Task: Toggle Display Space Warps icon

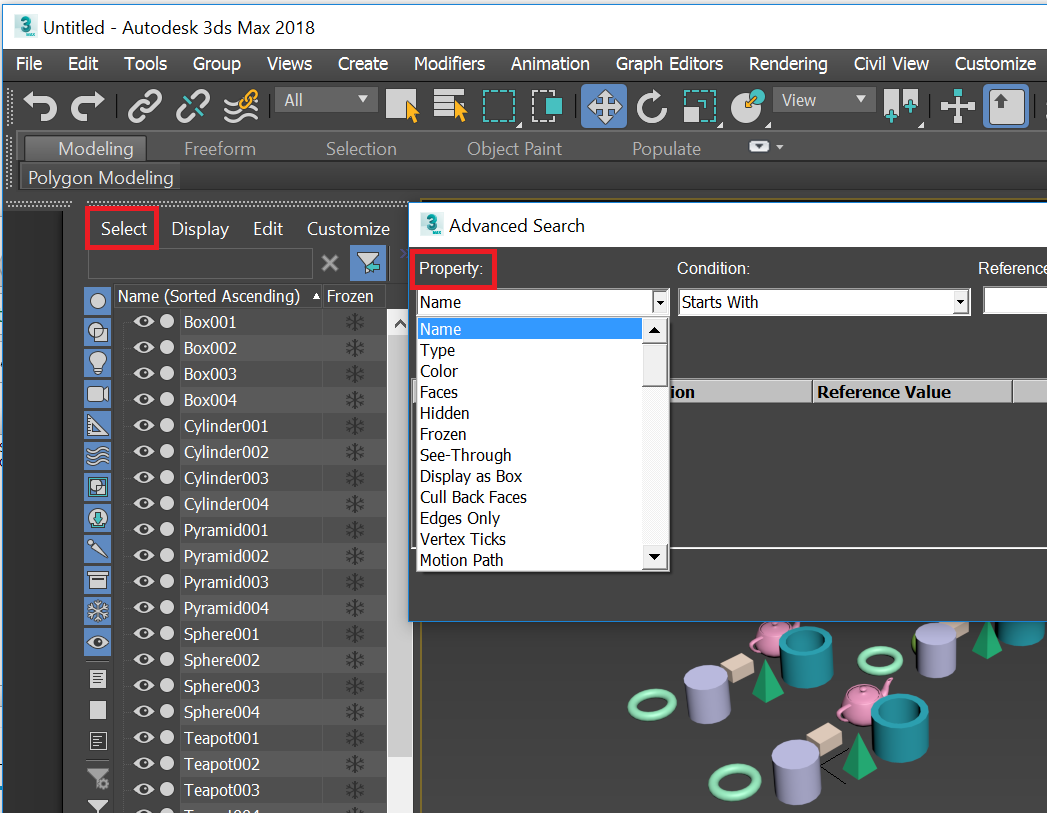Action: tap(97, 456)
